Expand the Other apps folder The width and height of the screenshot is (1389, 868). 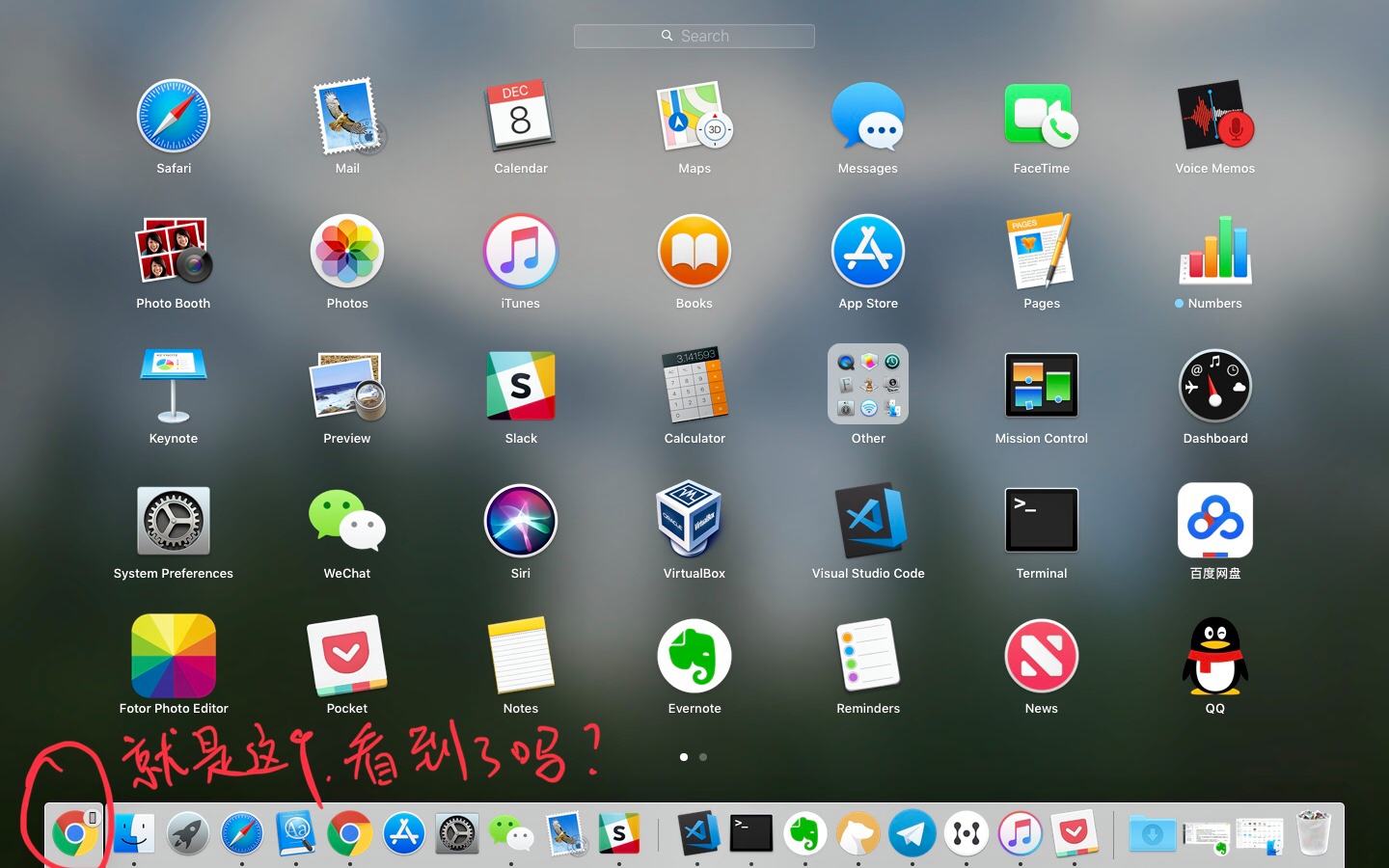coord(868,386)
